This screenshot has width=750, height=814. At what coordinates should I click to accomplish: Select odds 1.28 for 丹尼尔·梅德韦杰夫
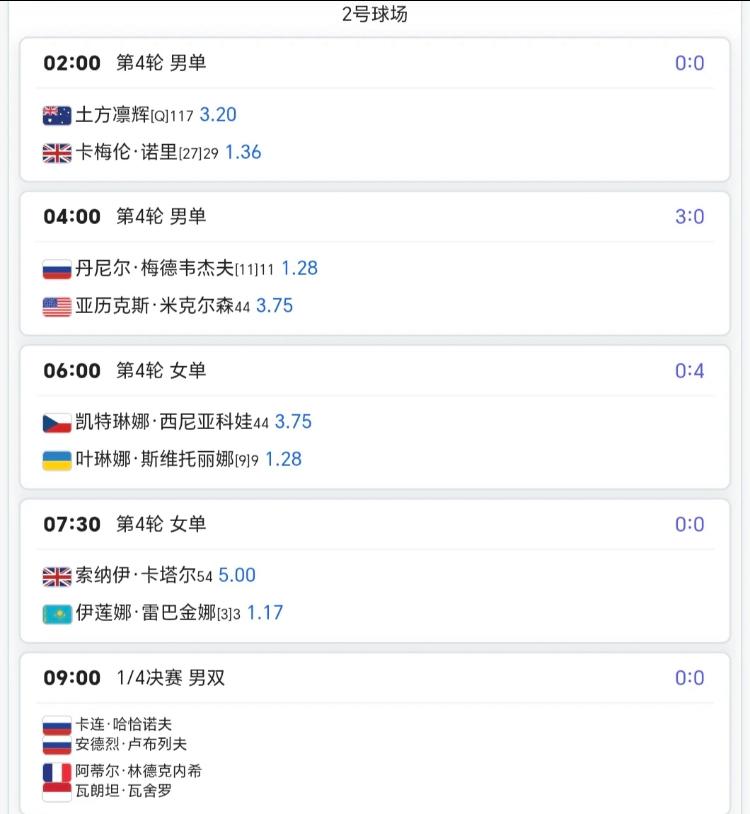point(299,268)
